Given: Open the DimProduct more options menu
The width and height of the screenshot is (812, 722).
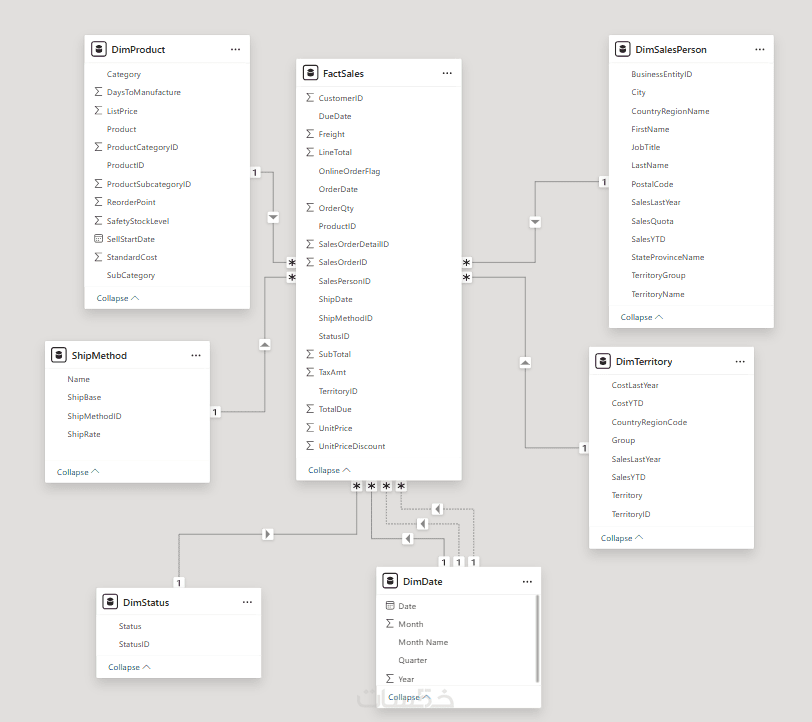Looking at the screenshot, I should coord(235,49).
